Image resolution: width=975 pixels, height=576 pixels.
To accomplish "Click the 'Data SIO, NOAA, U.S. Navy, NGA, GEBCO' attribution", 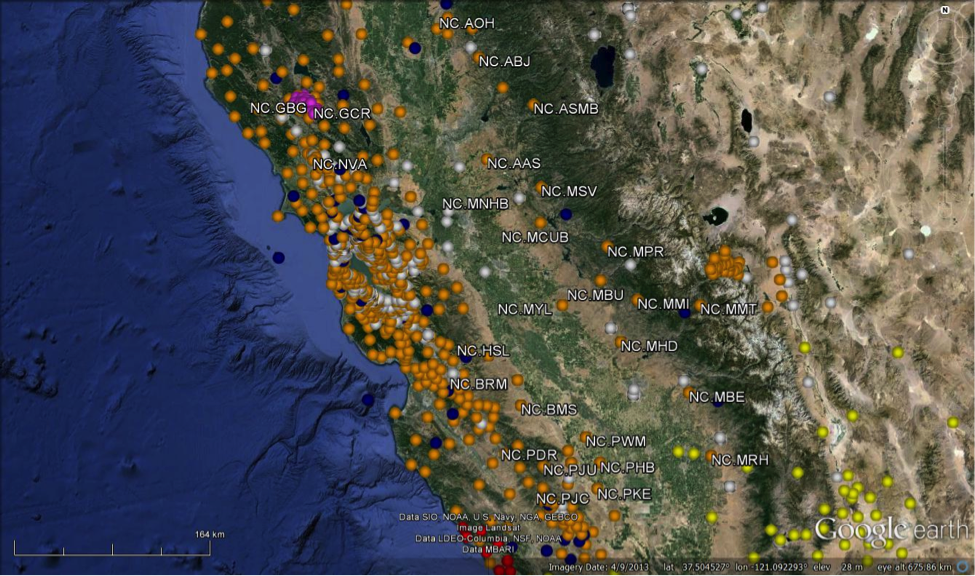I will point(488,517).
